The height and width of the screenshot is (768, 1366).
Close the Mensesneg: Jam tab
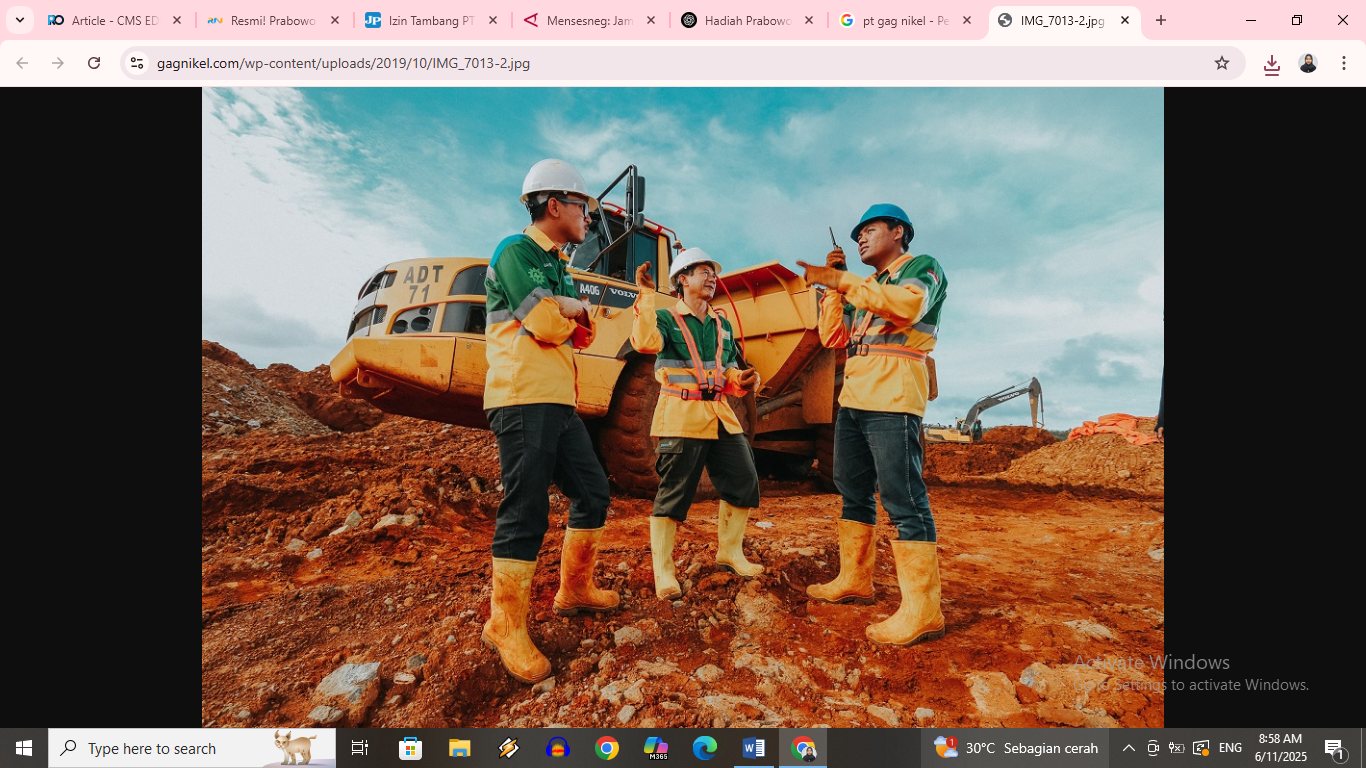(651, 20)
